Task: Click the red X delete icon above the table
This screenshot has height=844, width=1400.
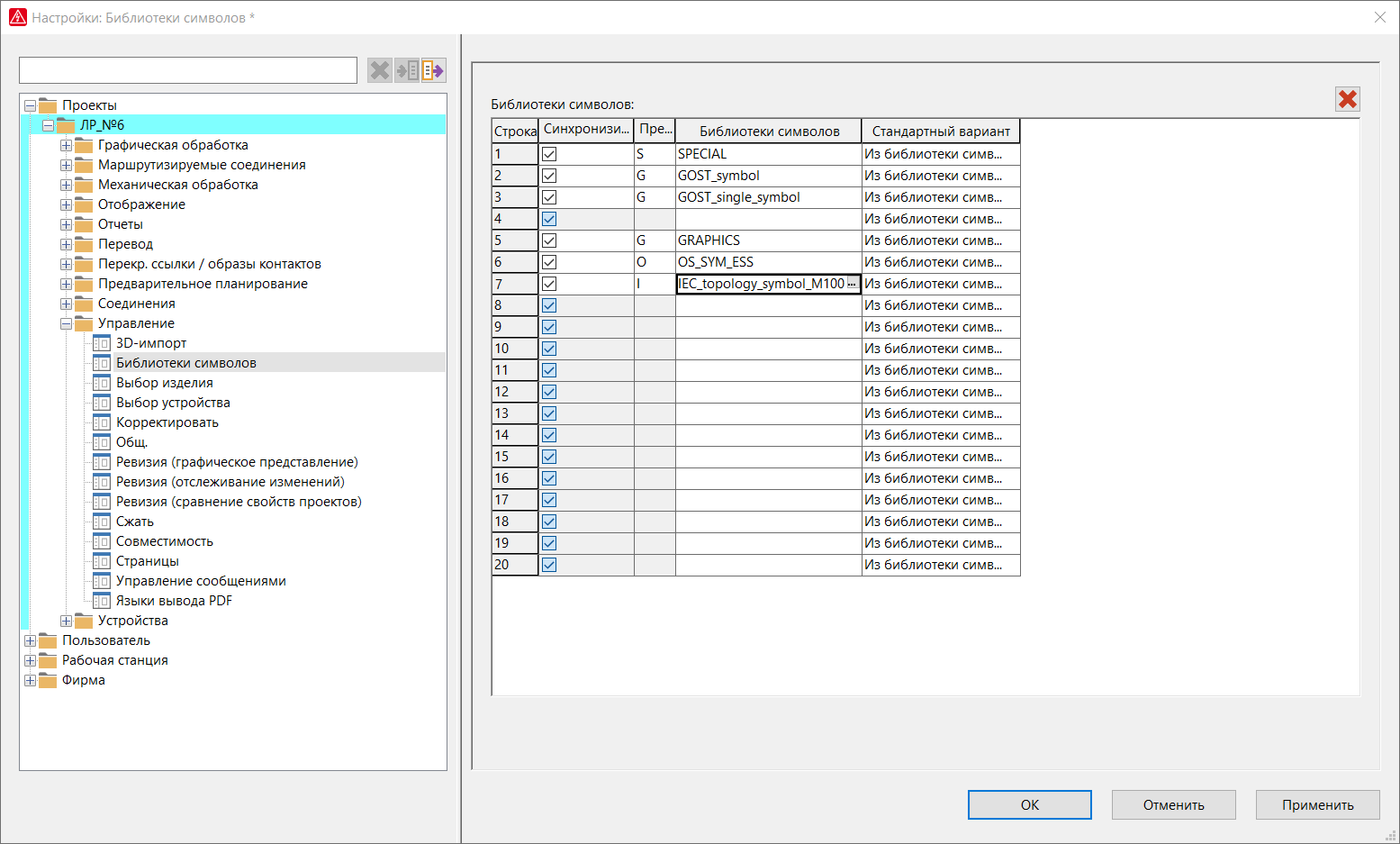Action: coord(1348,99)
